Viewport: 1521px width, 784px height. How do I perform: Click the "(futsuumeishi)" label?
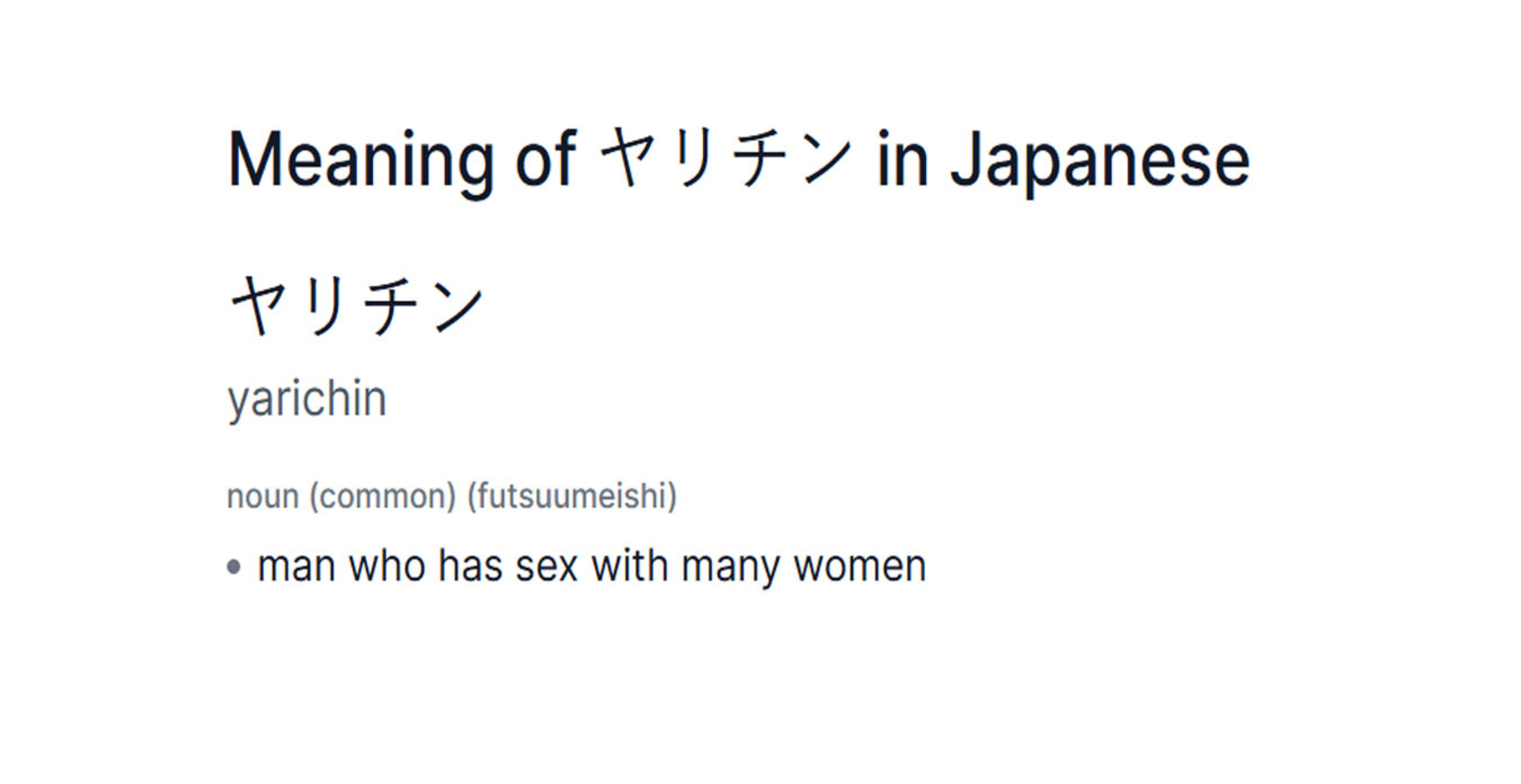coord(571,496)
